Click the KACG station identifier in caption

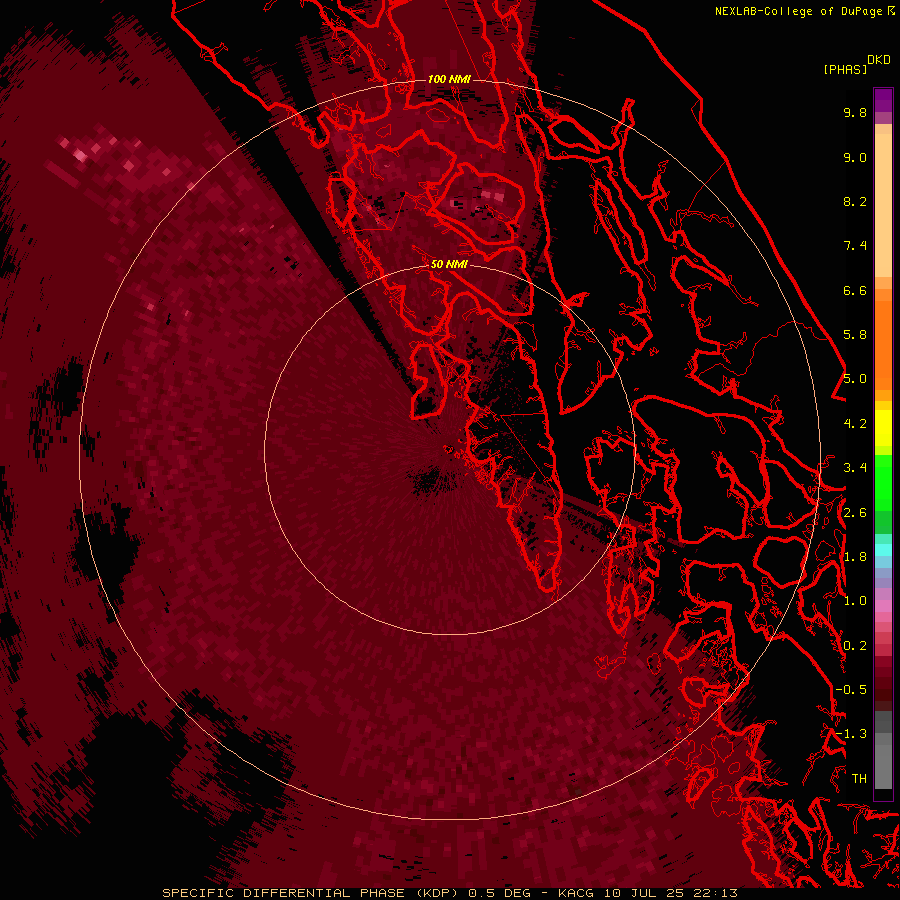(x=576, y=893)
